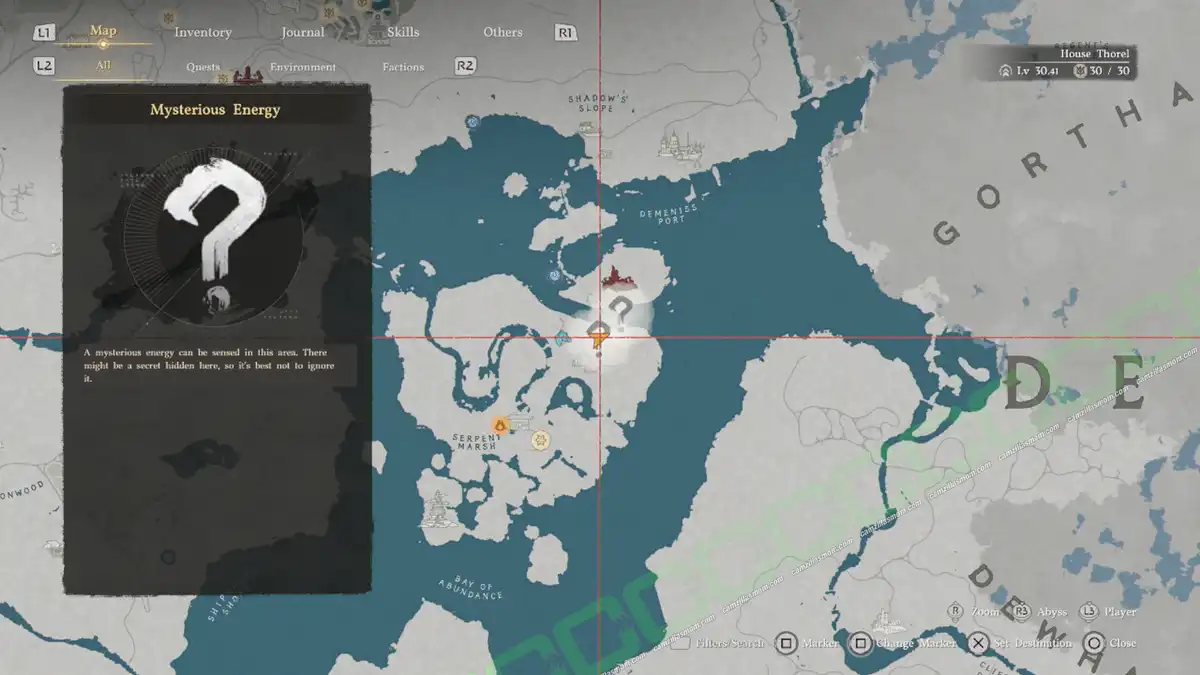
Task: Select the city illustration near Demeniss Port
Action: (x=677, y=143)
